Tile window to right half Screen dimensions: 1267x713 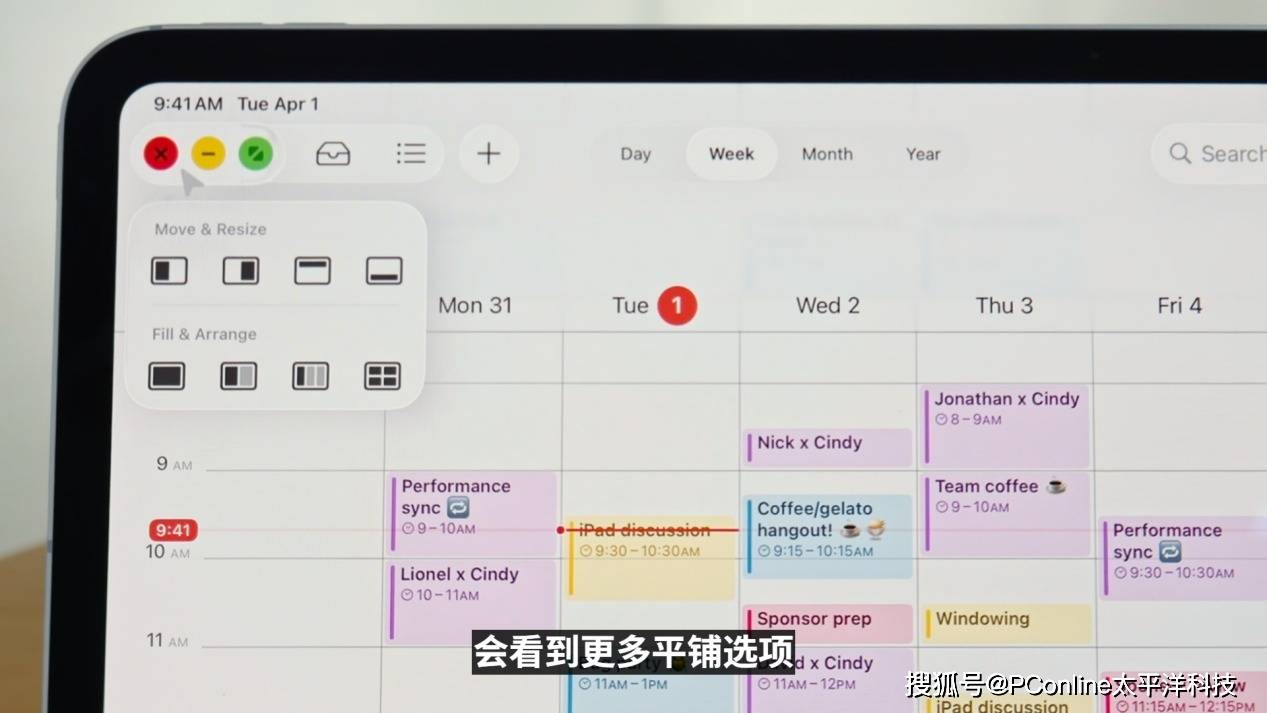[241, 270]
